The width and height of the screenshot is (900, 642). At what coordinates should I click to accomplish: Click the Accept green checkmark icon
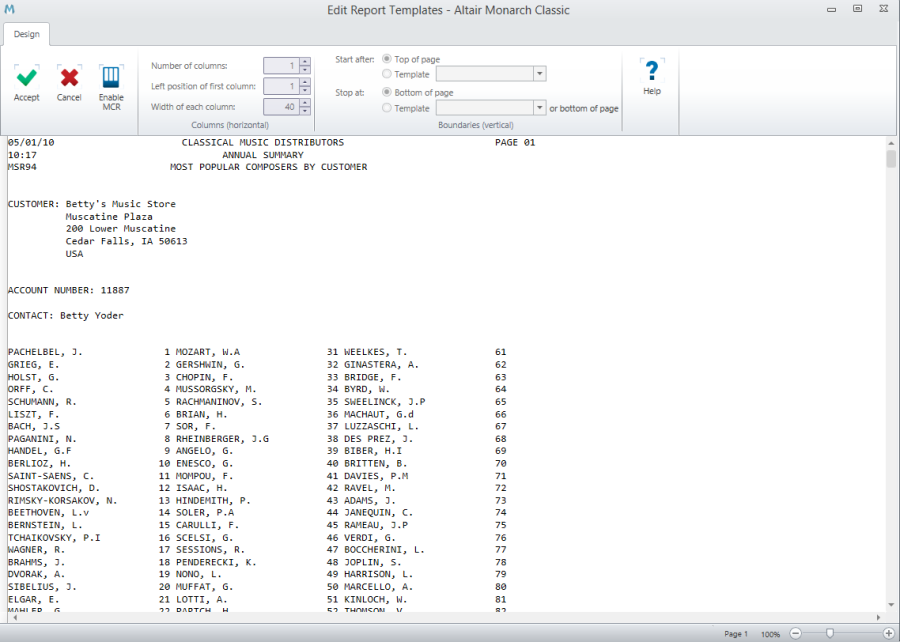[26, 76]
